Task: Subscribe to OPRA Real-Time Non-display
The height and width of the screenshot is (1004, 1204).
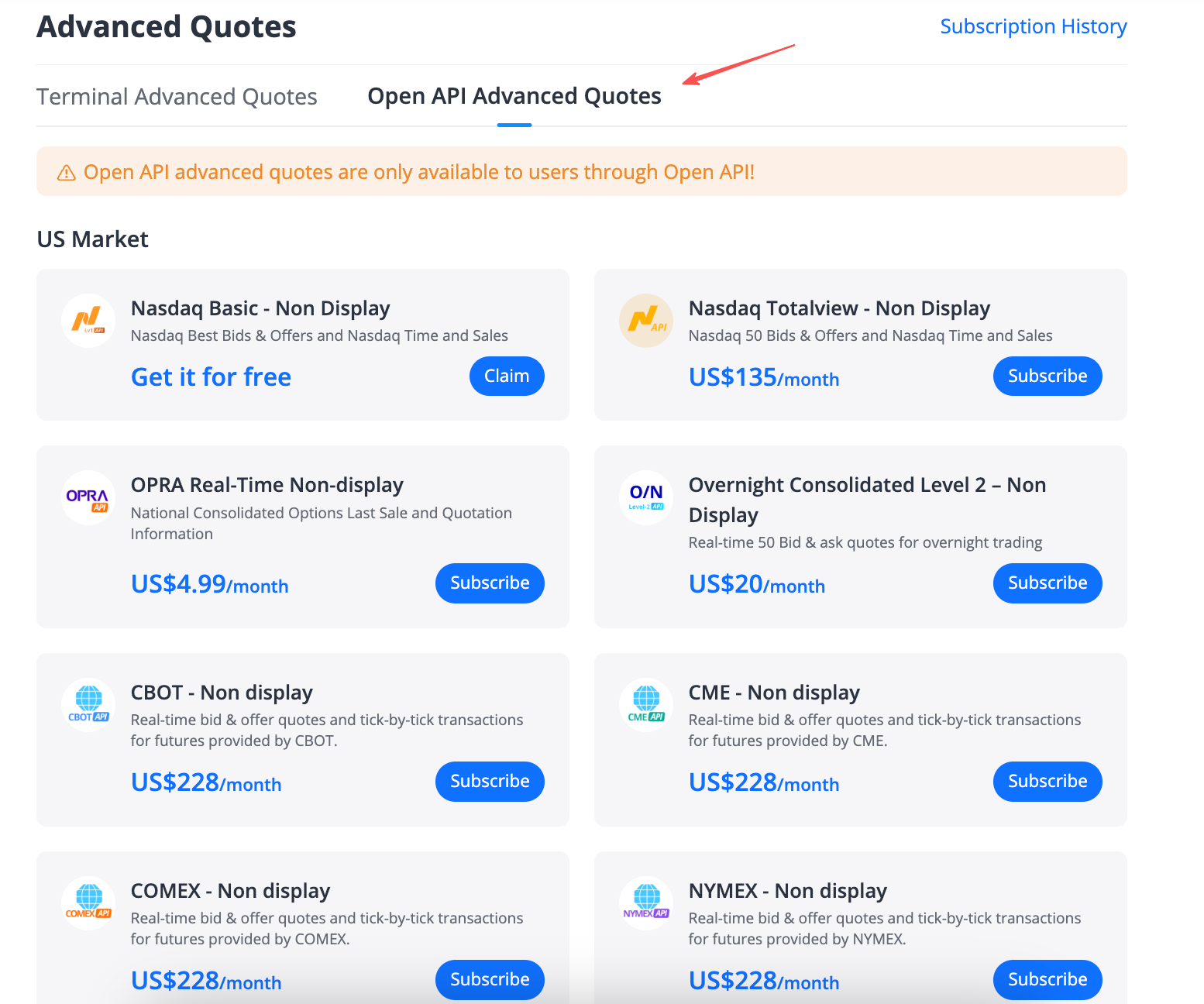Action: [490, 583]
